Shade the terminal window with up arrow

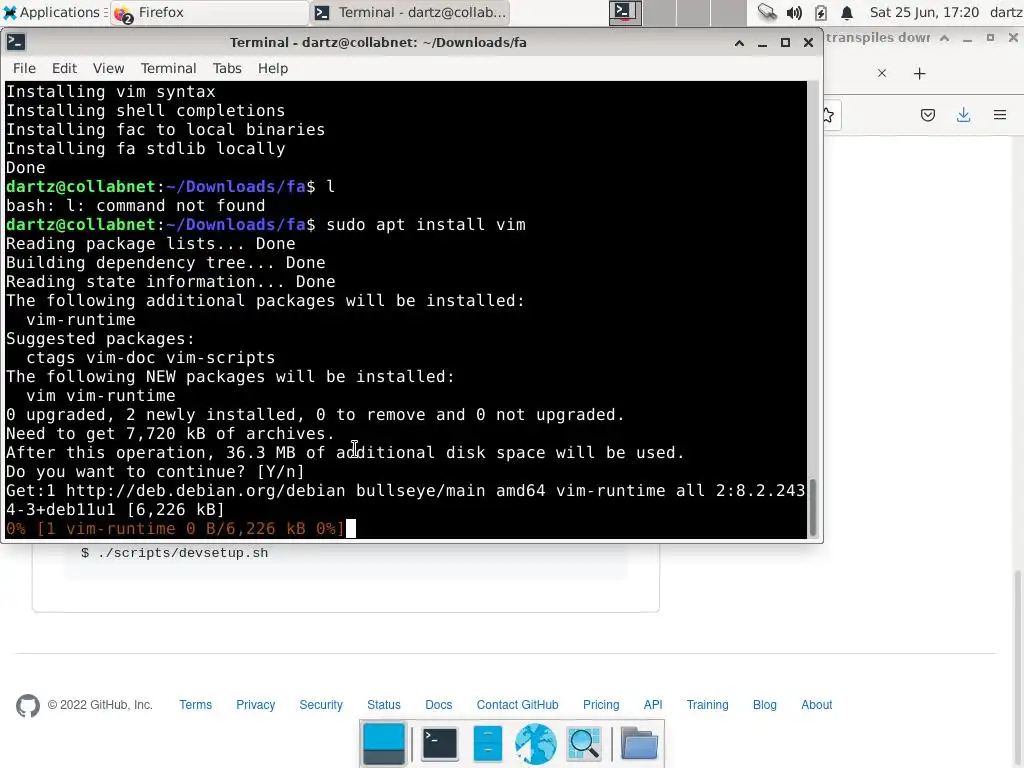739,42
